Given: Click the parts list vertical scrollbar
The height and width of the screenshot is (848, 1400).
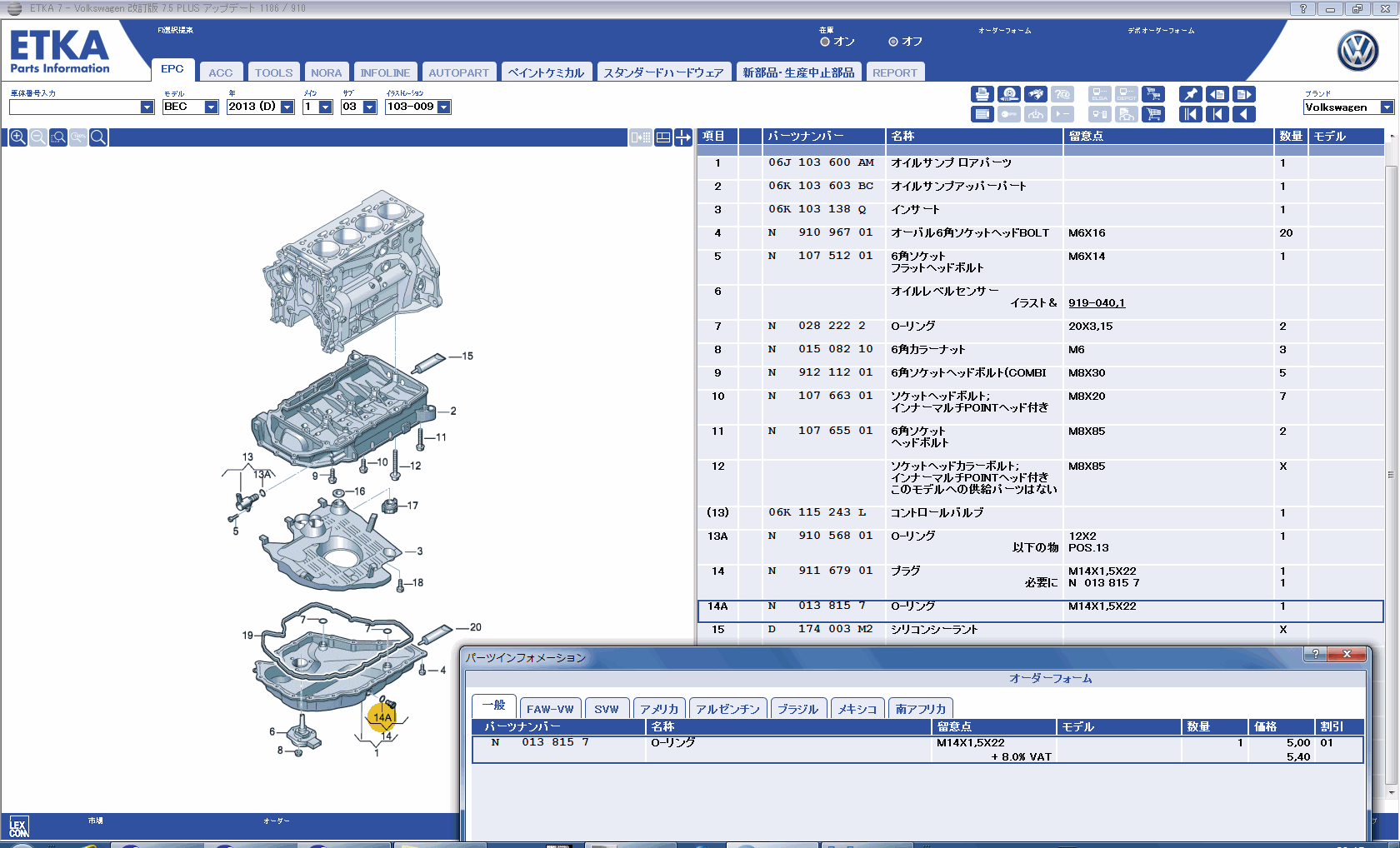Looking at the screenshot, I should point(1390,475).
